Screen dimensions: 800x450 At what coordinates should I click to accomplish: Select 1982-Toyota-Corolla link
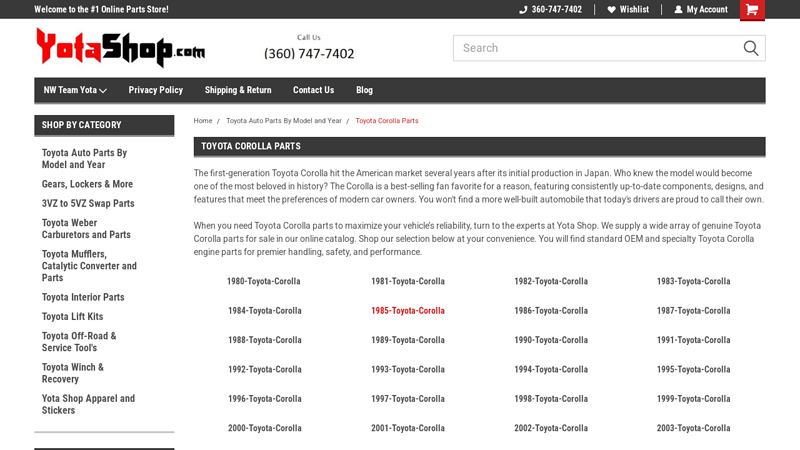click(551, 281)
